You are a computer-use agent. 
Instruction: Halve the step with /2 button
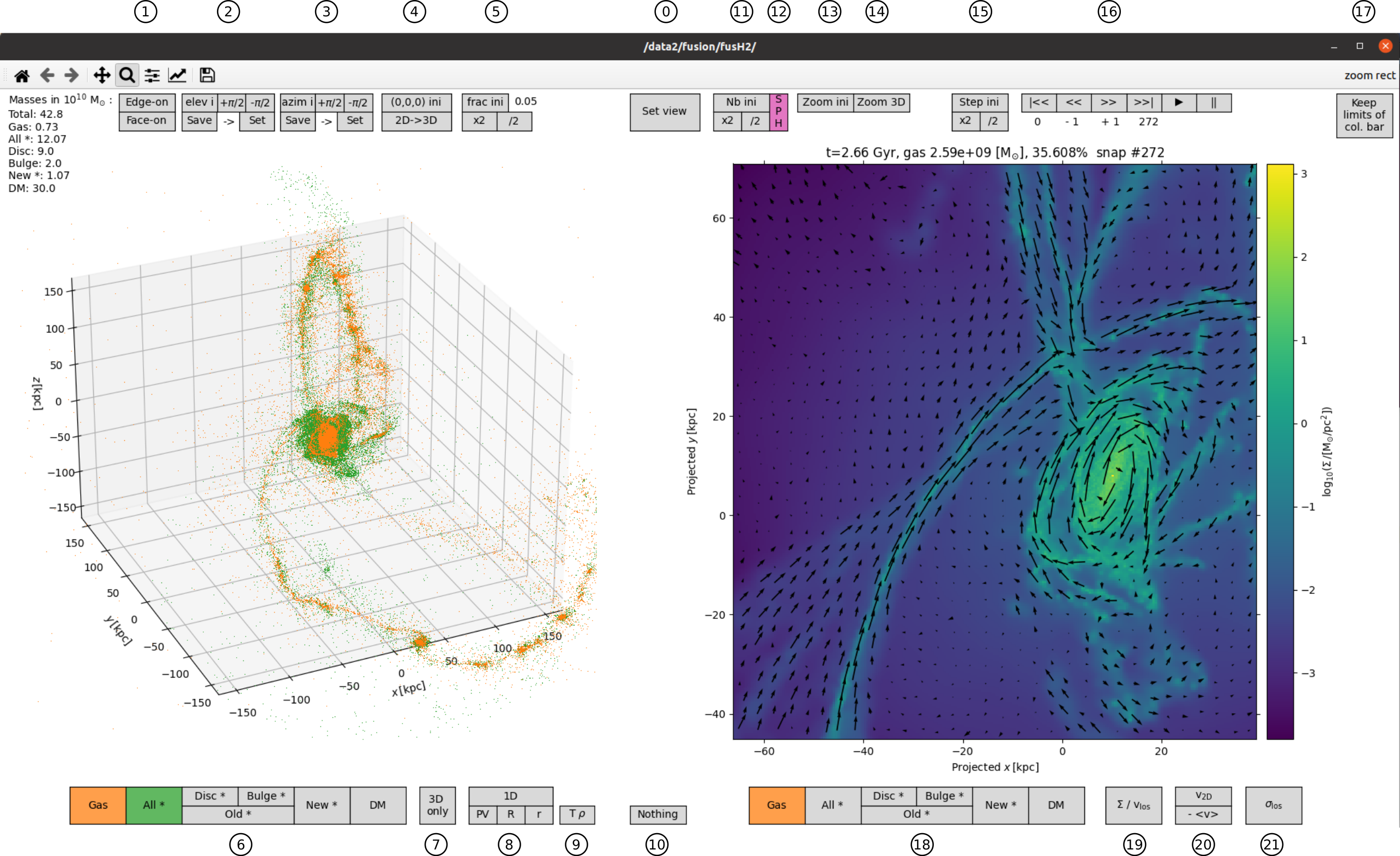click(994, 121)
